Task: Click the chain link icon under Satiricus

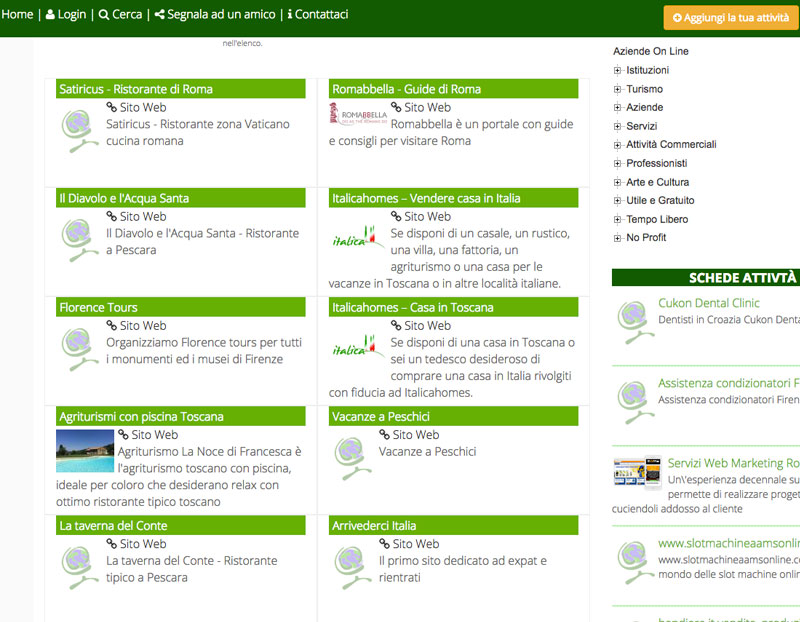Action: pos(112,107)
